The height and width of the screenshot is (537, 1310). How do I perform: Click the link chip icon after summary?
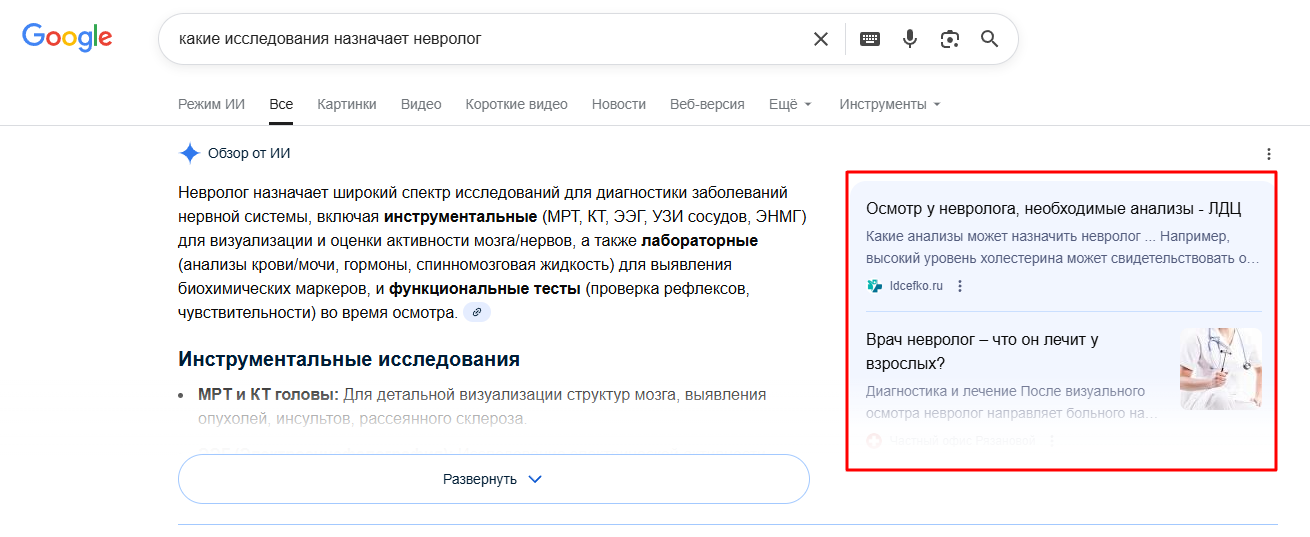[x=477, y=312]
